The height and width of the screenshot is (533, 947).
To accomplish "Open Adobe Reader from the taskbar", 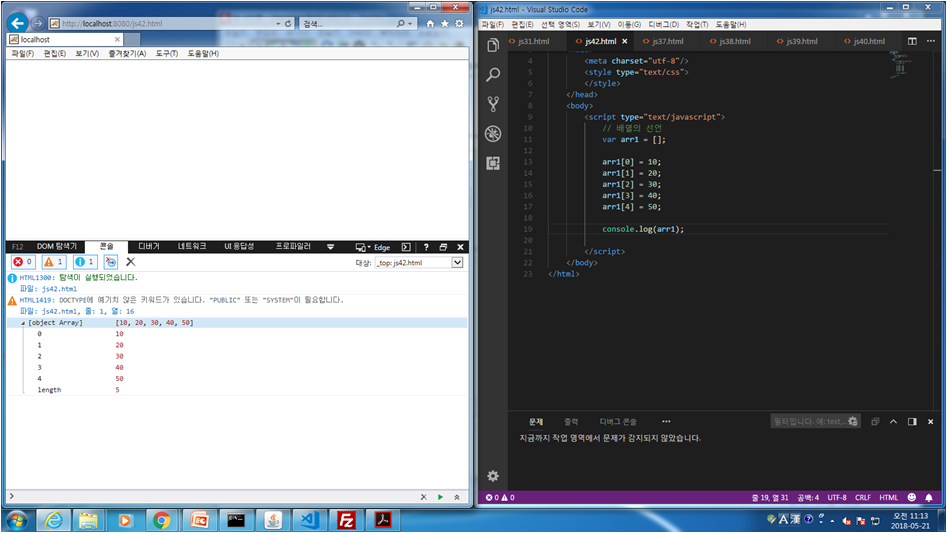I will [384, 520].
